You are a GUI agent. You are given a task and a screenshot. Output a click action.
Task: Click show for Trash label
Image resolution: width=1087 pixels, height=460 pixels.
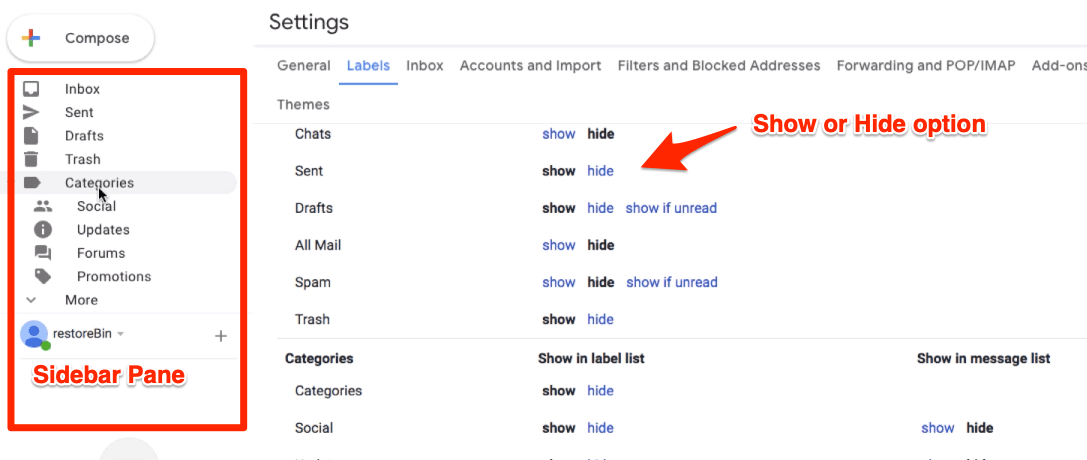559,319
